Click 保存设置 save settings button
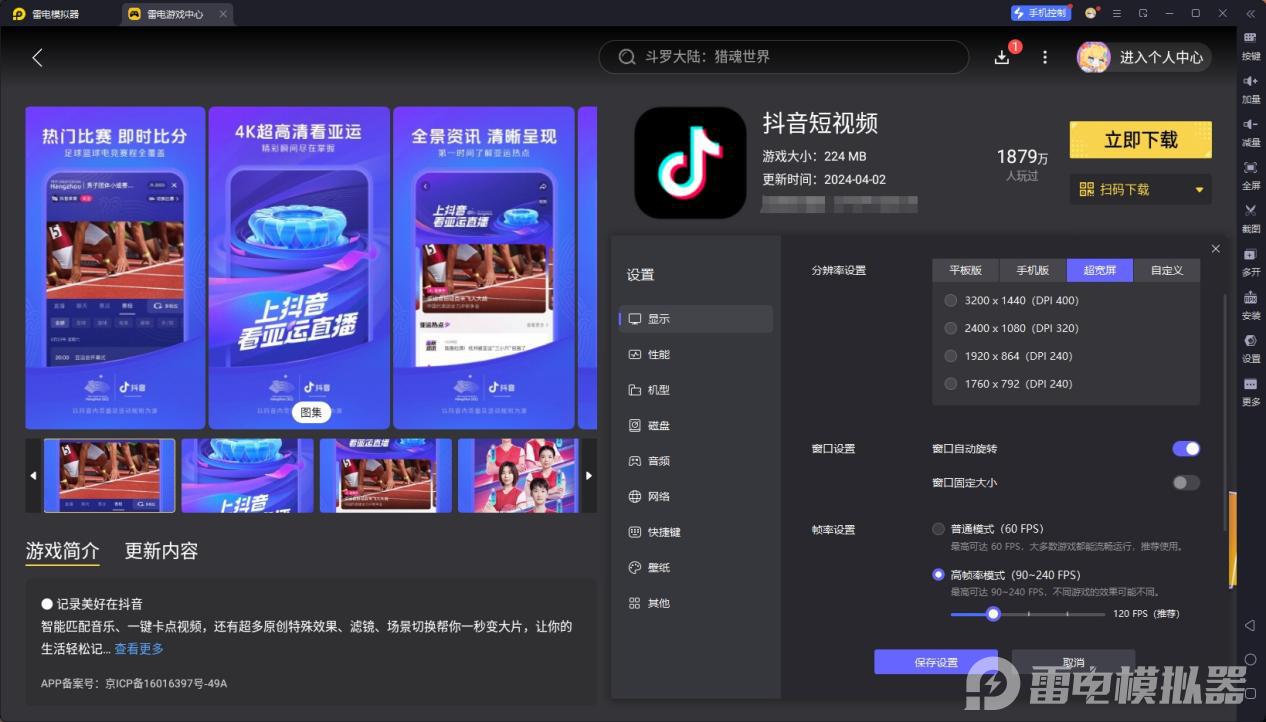The width and height of the screenshot is (1266, 722). 936,662
